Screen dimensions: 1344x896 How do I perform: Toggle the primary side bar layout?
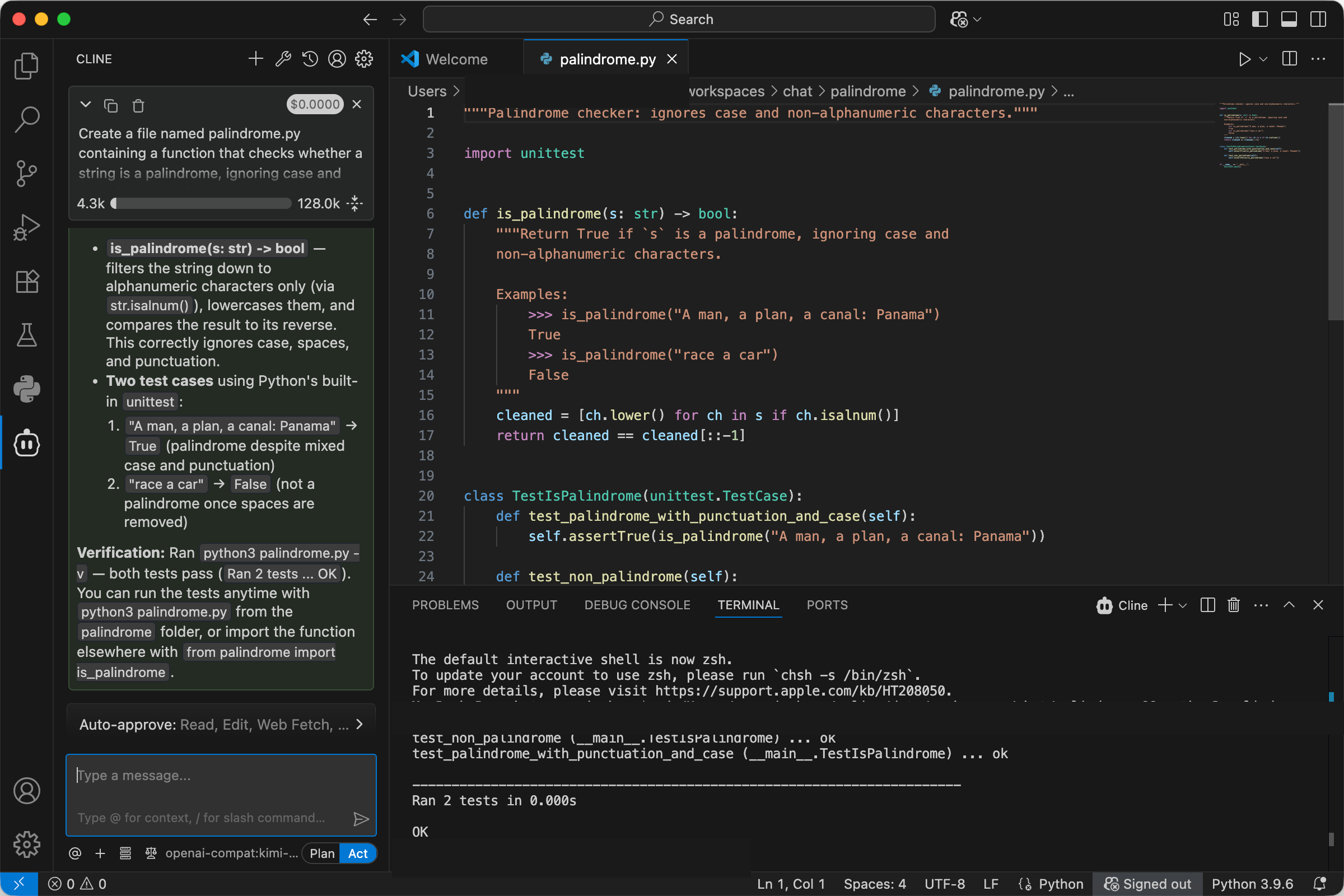click(x=1260, y=19)
